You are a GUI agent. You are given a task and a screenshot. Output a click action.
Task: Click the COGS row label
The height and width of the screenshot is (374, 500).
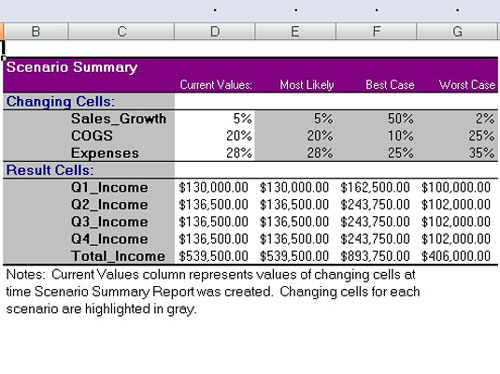coord(92,136)
